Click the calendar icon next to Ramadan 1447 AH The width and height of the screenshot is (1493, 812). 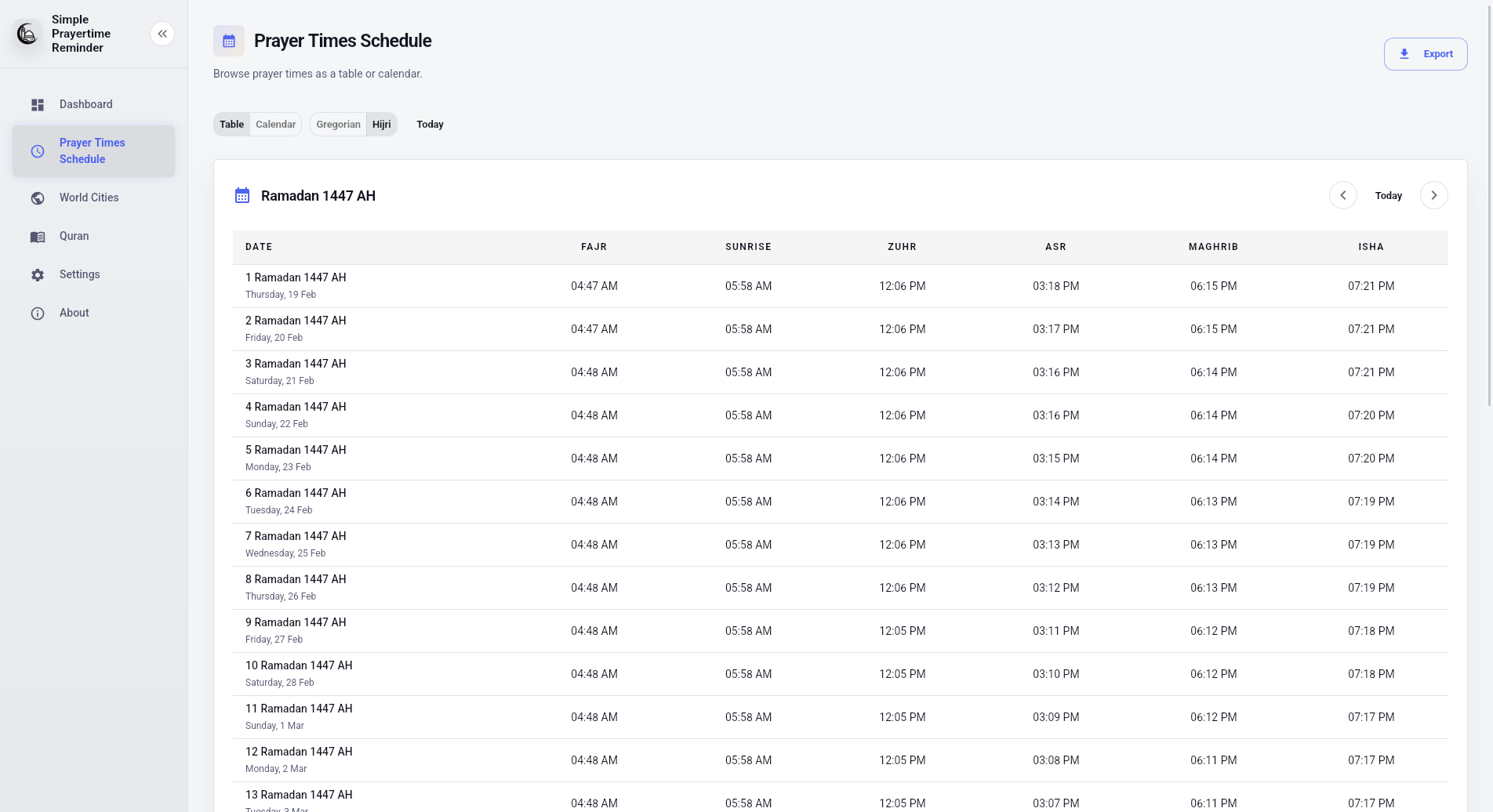(x=242, y=196)
